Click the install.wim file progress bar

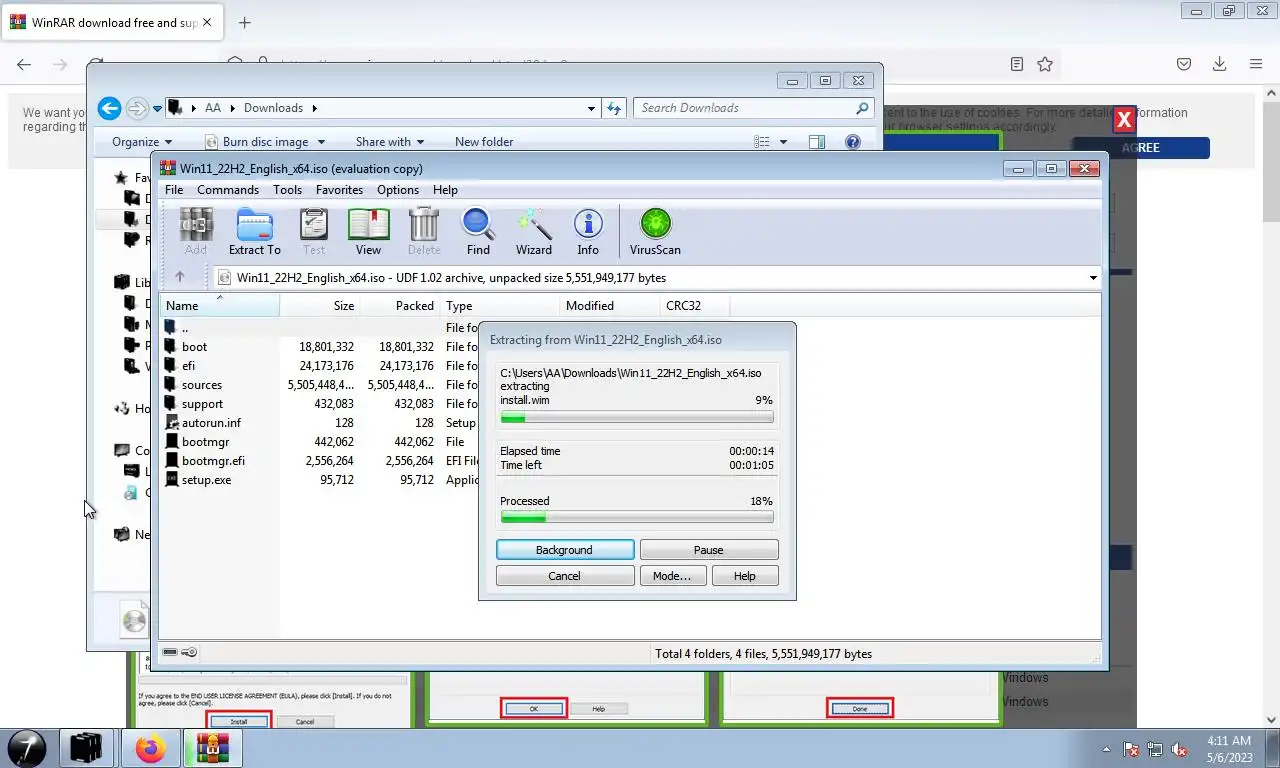pyautogui.click(x=636, y=418)
